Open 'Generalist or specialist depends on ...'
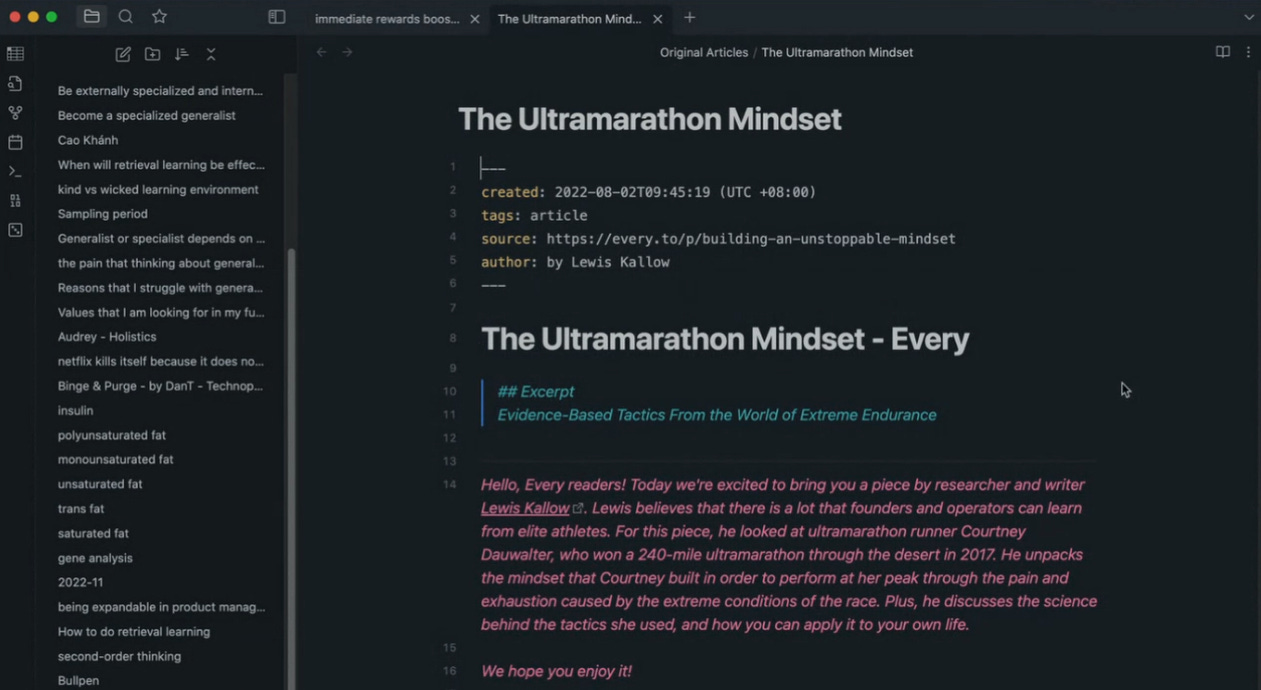Image resolution: width=1261 pixels, height=690 pixels. point(160,238)
